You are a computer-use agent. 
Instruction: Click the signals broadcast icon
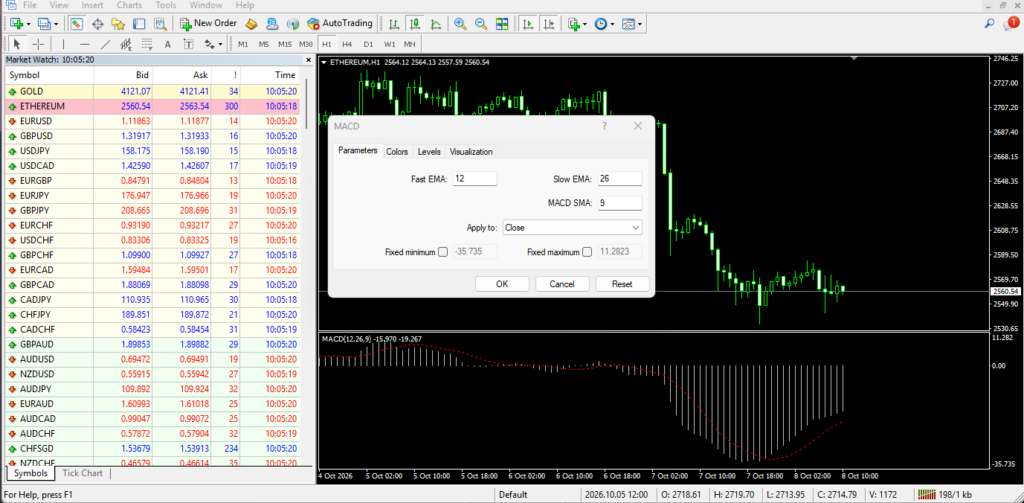click(x=293, y=24)
